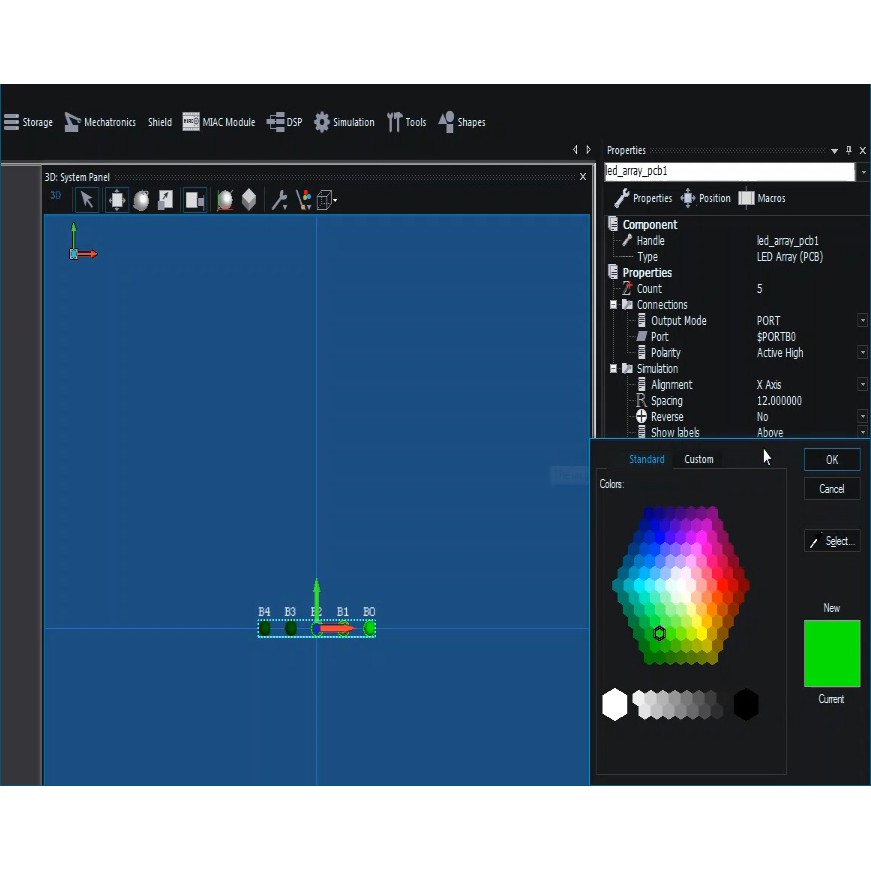Open the Mechatronics component group

coord(99,122)
